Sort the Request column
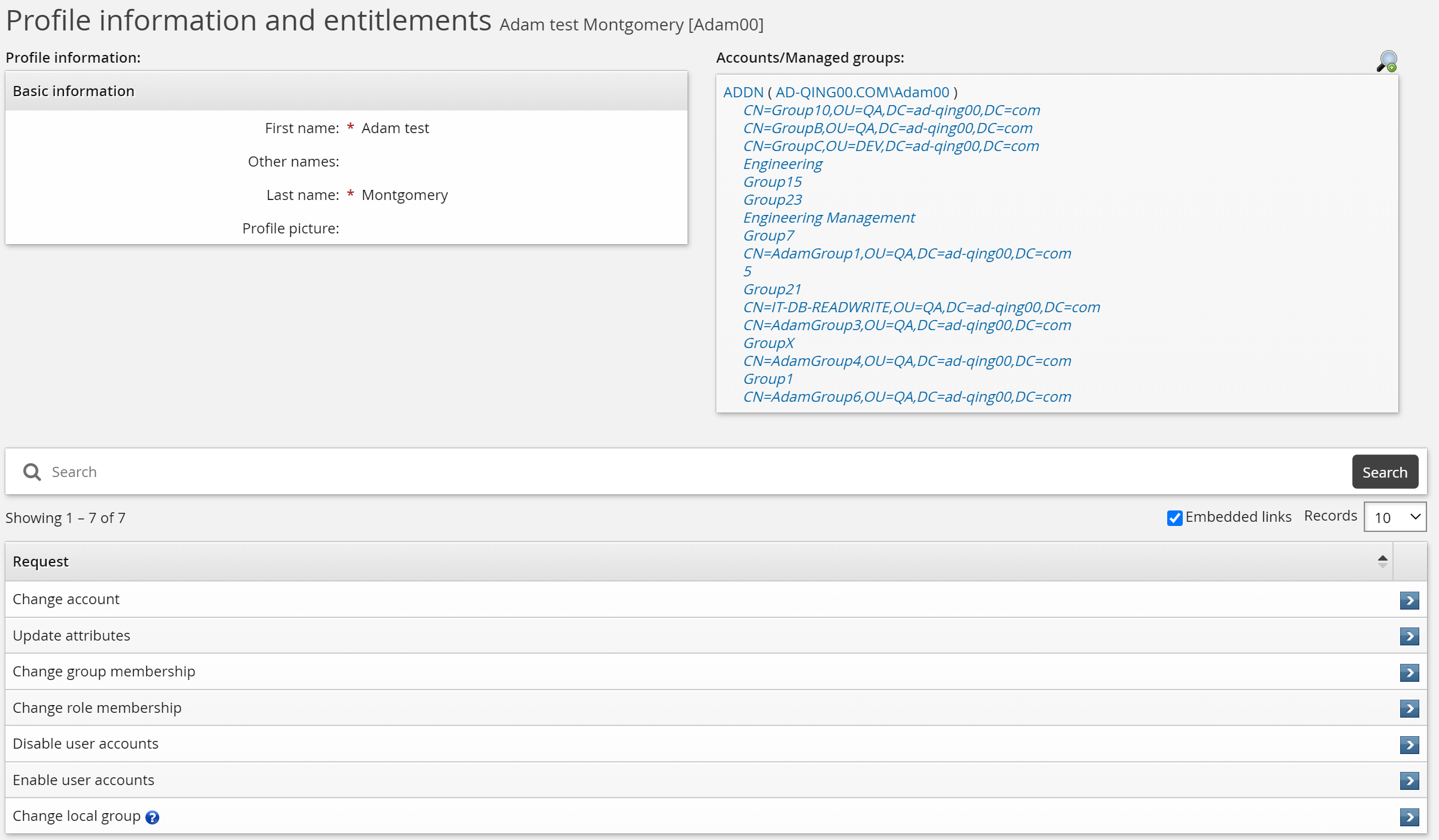Viewport: 1439px width, 840px height. [1382, 561]
